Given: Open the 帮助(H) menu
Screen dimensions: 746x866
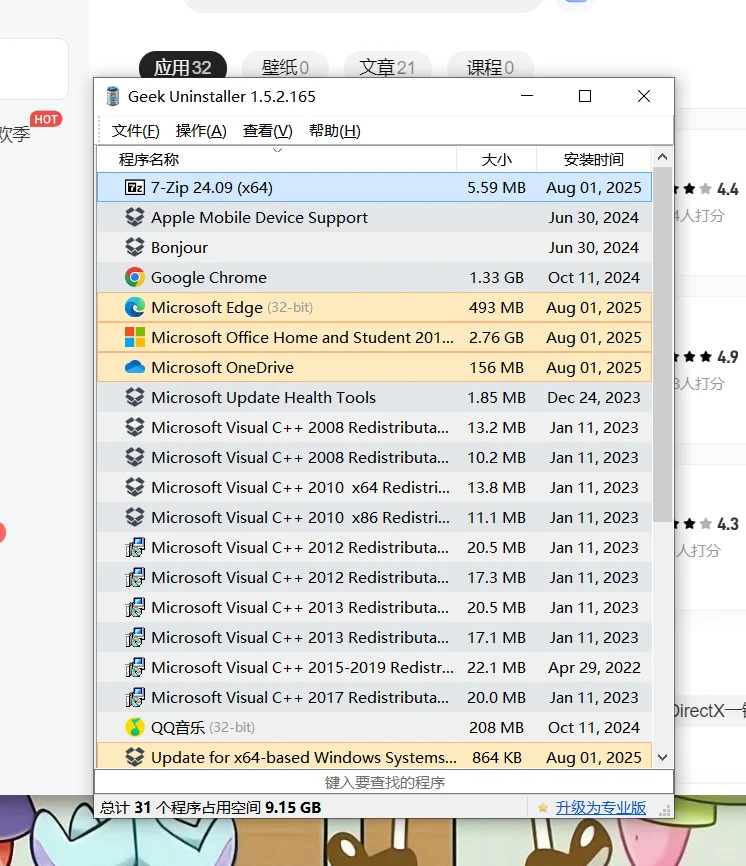Looking at the screenshot, I should click(335, 131).
